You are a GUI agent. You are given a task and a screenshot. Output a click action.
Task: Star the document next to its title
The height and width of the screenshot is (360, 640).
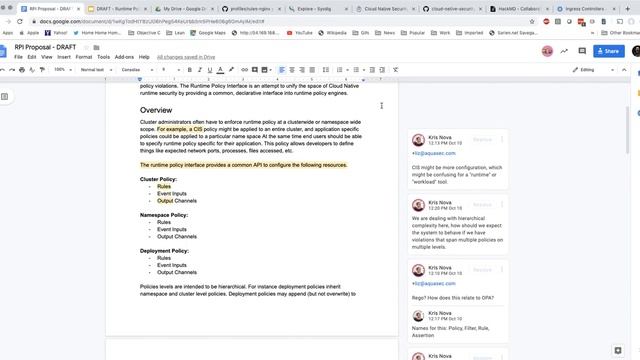coord(86,48)
